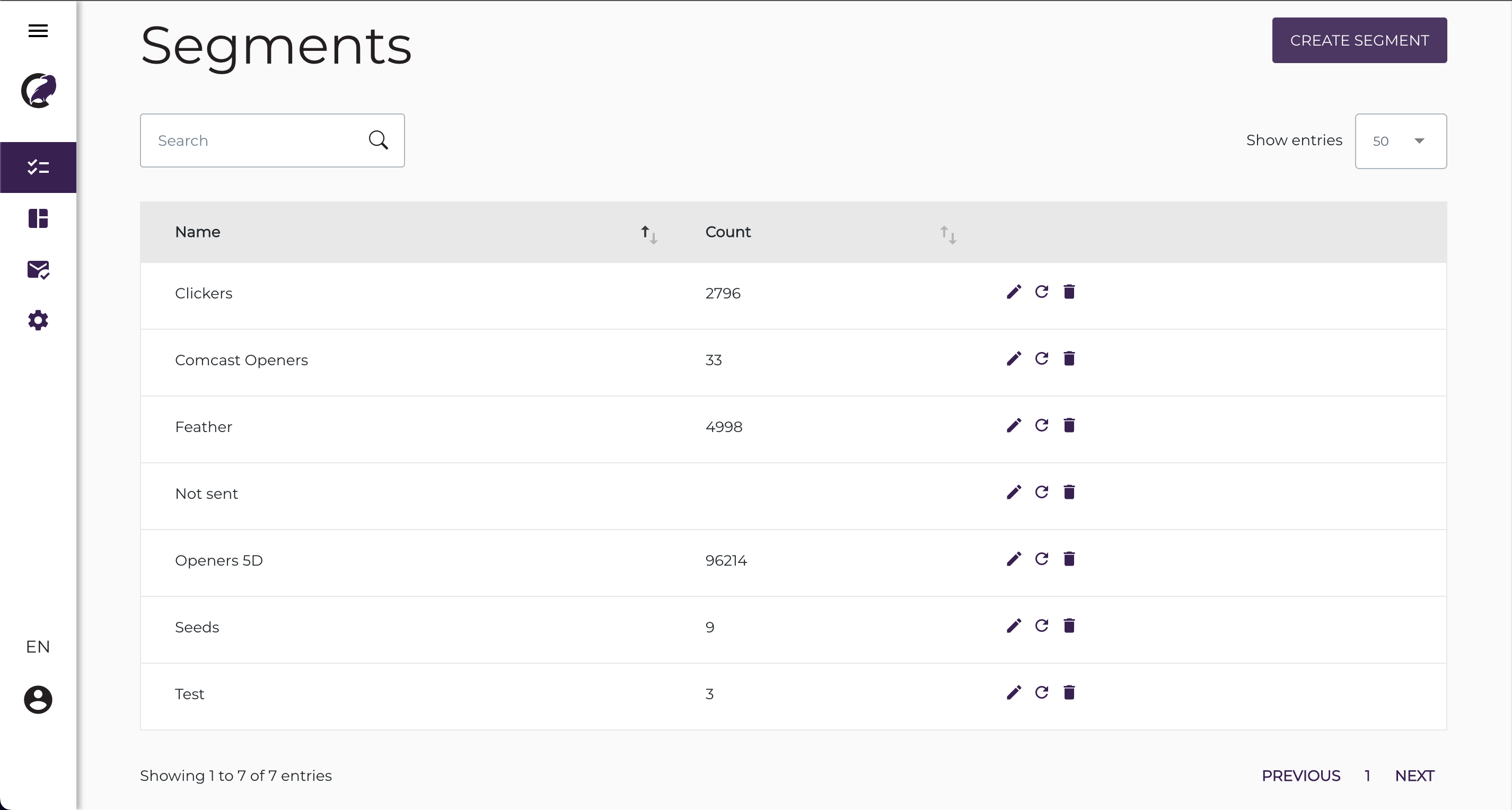The width and height of the screenshot is (1512, 810).
Task: Open the user account profile icon
Action: (38, 700)
